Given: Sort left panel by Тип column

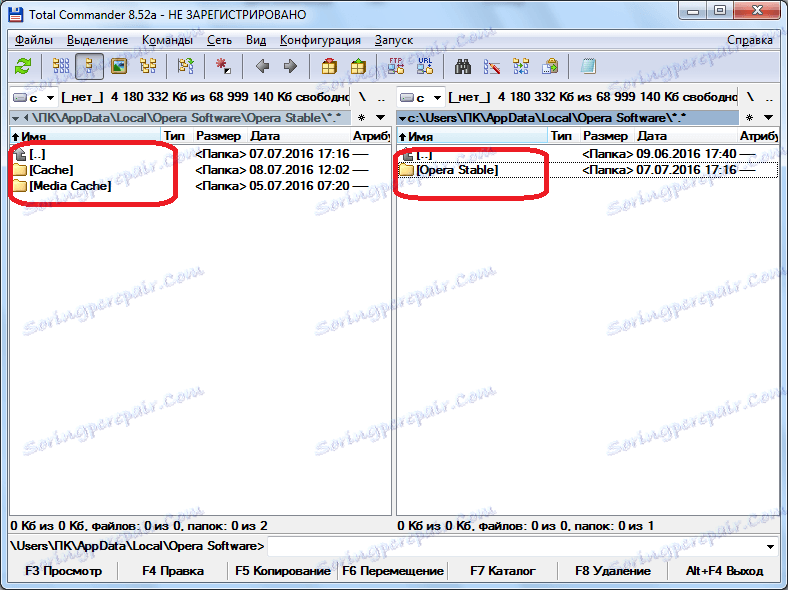Looking at the screenshot, I should pos(176,136).
